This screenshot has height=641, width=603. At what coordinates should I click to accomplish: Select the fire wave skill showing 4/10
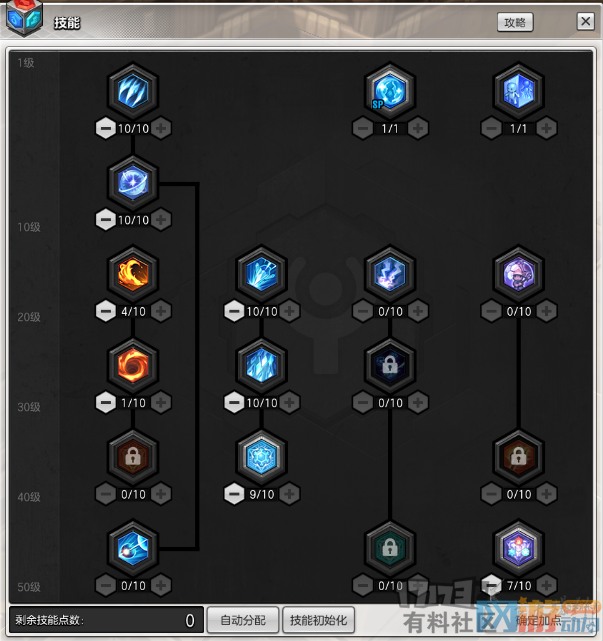click(133, 274)
